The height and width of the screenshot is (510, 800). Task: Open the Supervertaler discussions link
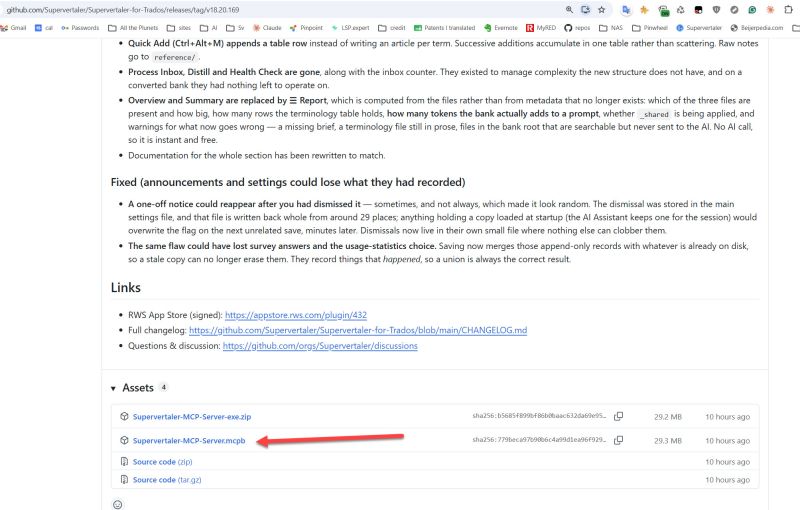pos(320,346)
